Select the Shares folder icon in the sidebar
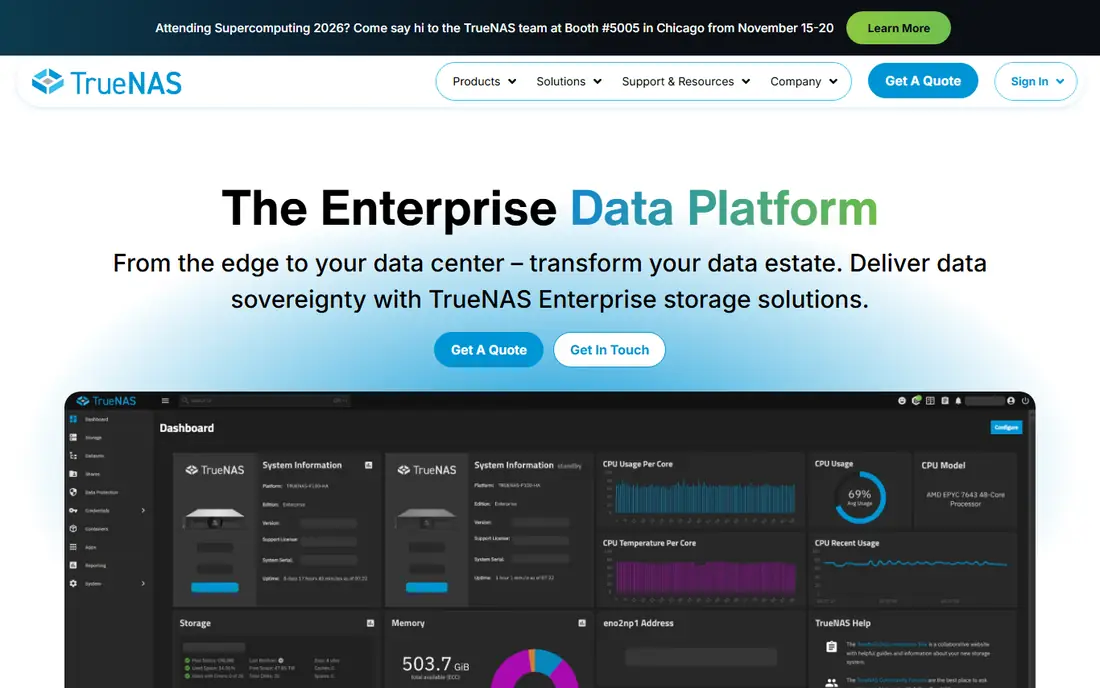This screenshot has height=688, width=1100. 73,474
